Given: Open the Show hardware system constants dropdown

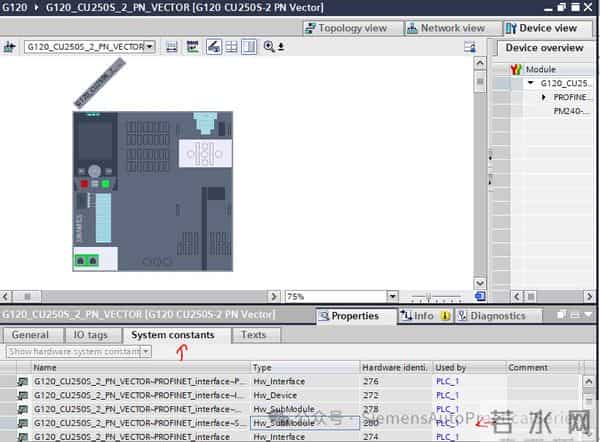Looking at the screenshot, I should (x=145, y=352).
